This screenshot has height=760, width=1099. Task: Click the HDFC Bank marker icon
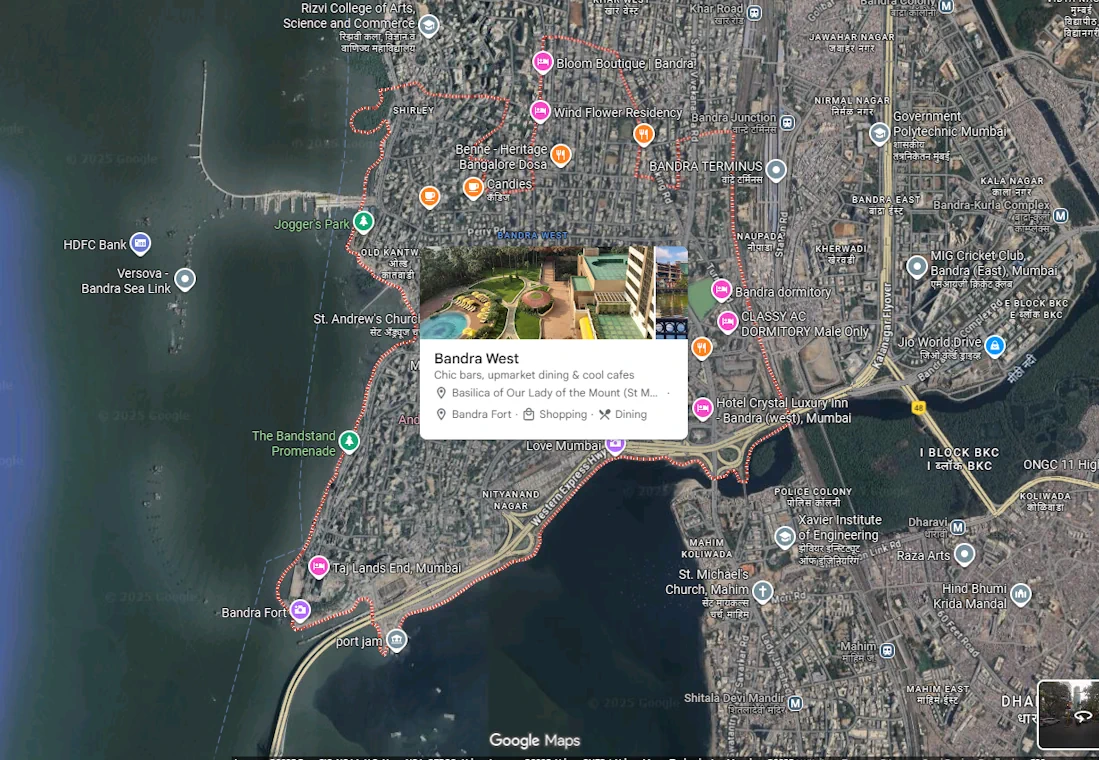click(x=140, y=243)
